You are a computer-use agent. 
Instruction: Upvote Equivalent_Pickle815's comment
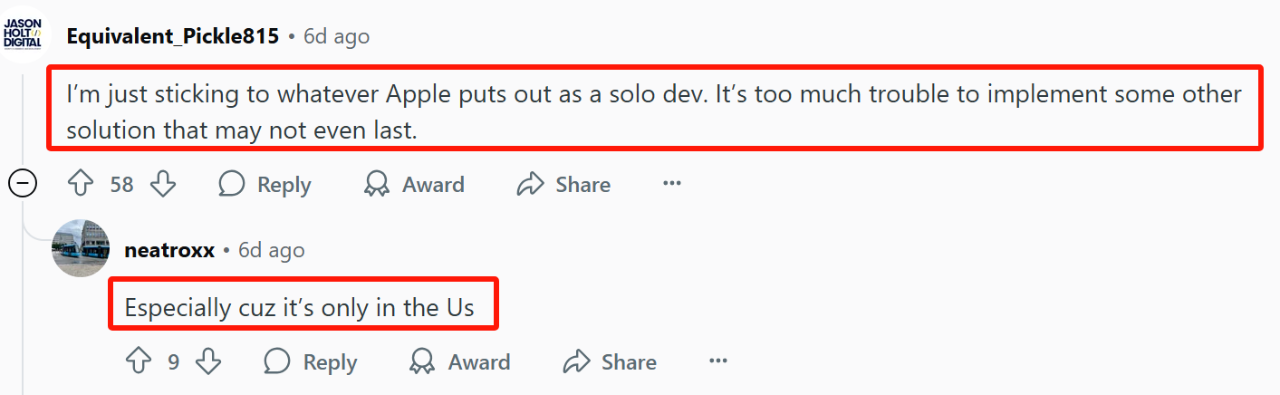[x=80, y=184]
